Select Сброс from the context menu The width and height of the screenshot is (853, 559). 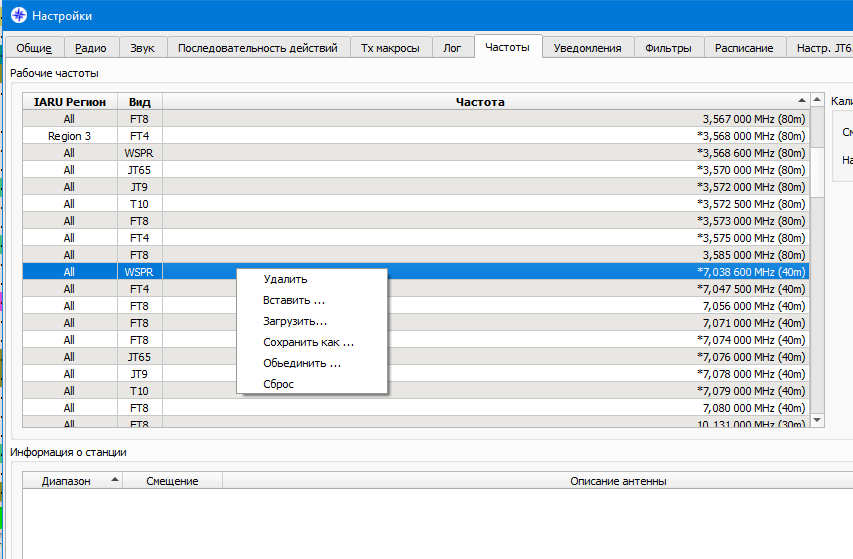click(312, 384)
